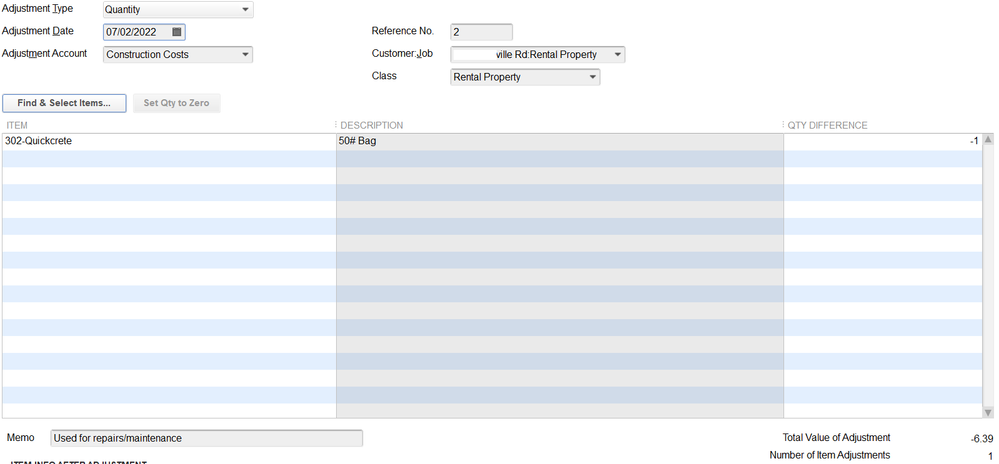The height and width of the screenshot is (464, 999).
Task: Click the Find & Select Items button
Action: (x=64, y=103)
